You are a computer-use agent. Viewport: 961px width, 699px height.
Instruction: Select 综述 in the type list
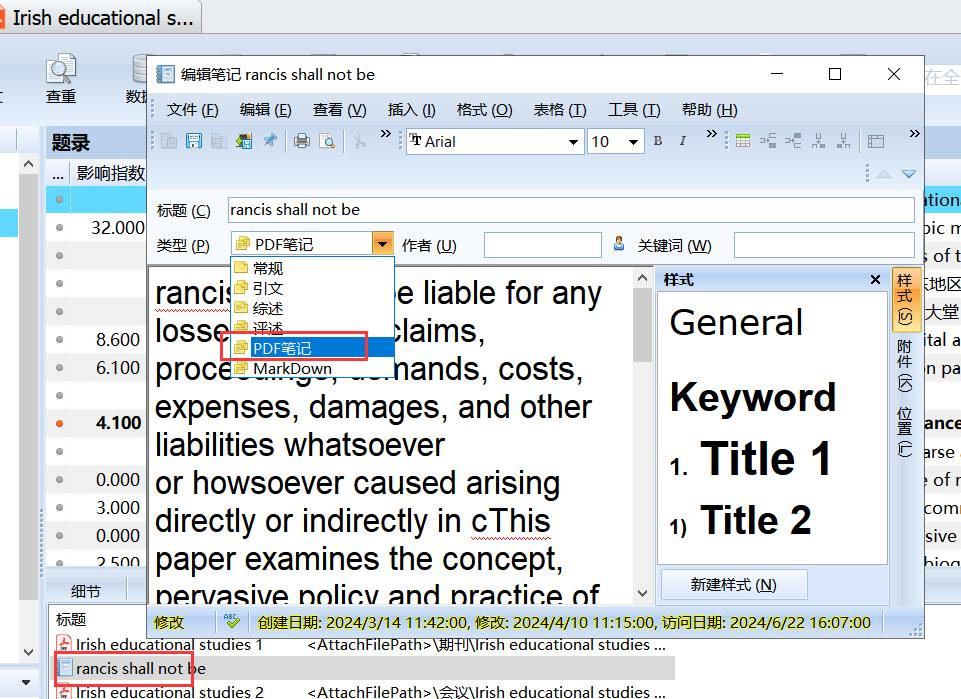pos(313,308)
